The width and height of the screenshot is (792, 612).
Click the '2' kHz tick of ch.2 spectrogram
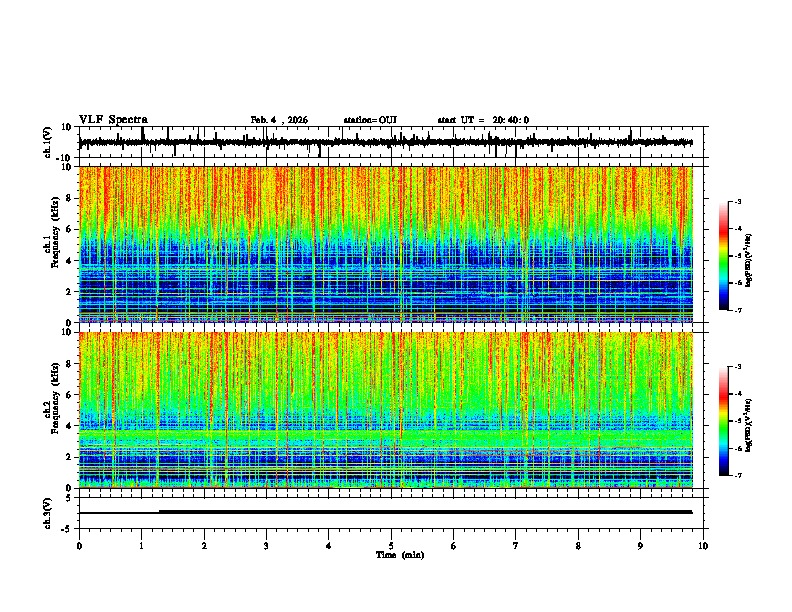69,456
